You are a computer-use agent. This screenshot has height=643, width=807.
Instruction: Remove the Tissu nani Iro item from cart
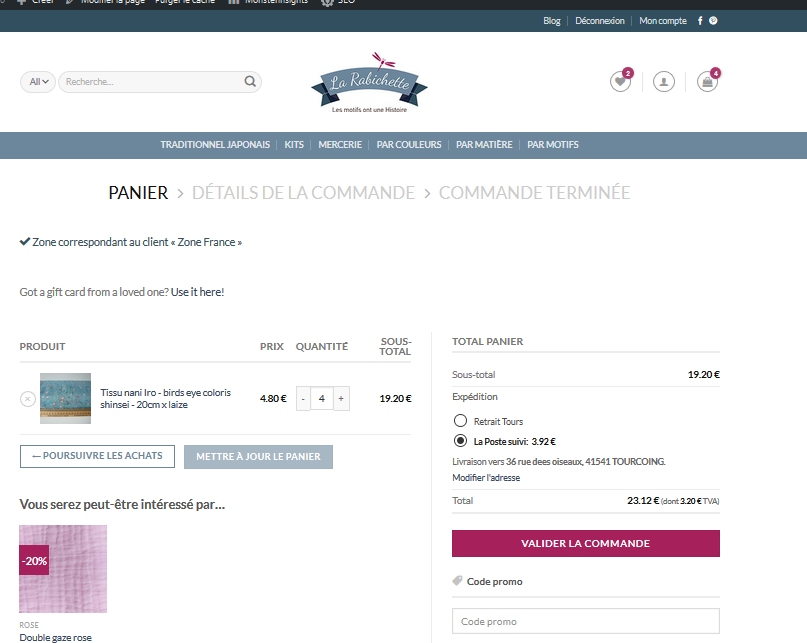coord(28,398)
